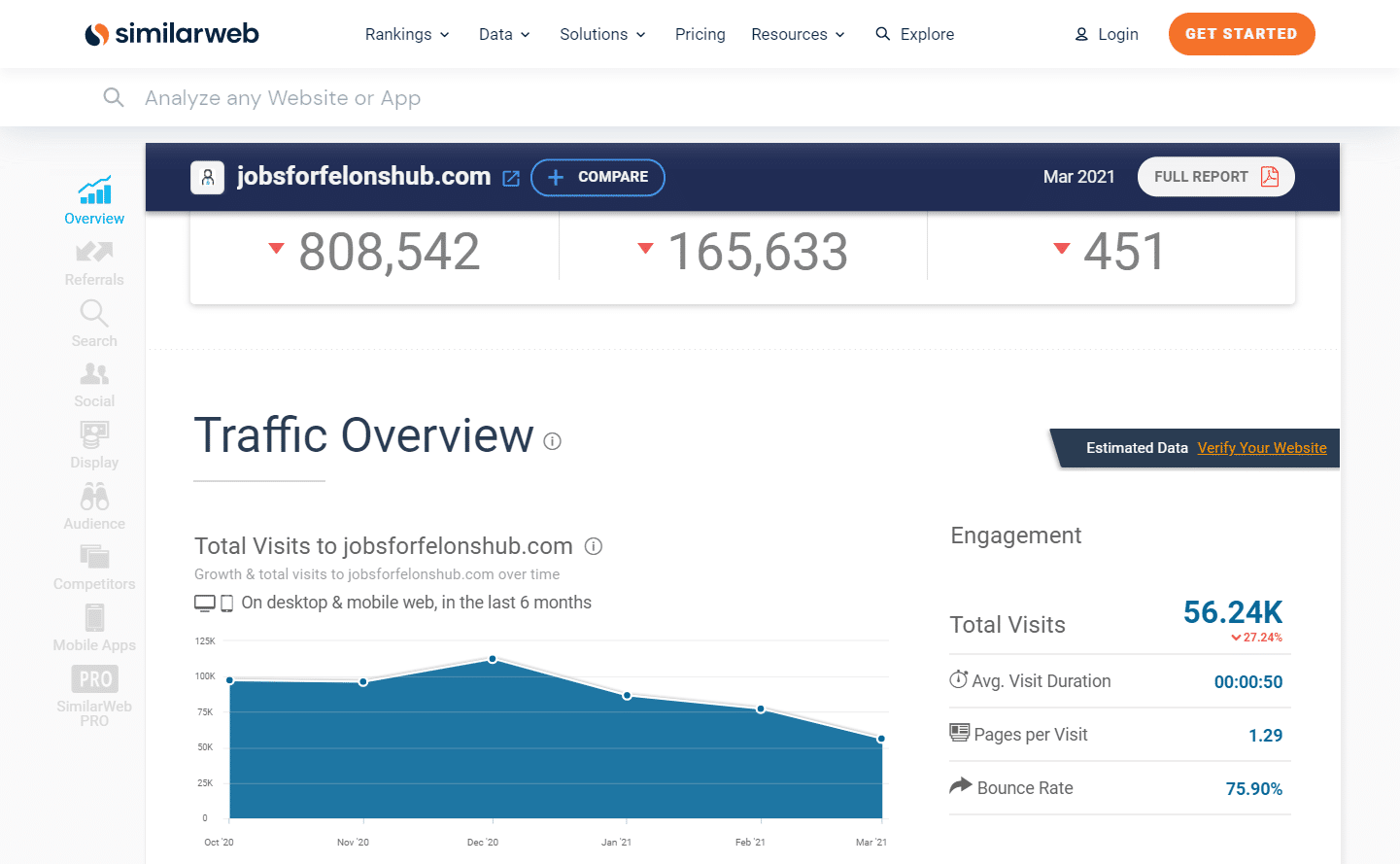Screen dimensions: 1400x864
Task: Open the SimilarWeb PRO sidebar badge
Action: coord(93,677)
